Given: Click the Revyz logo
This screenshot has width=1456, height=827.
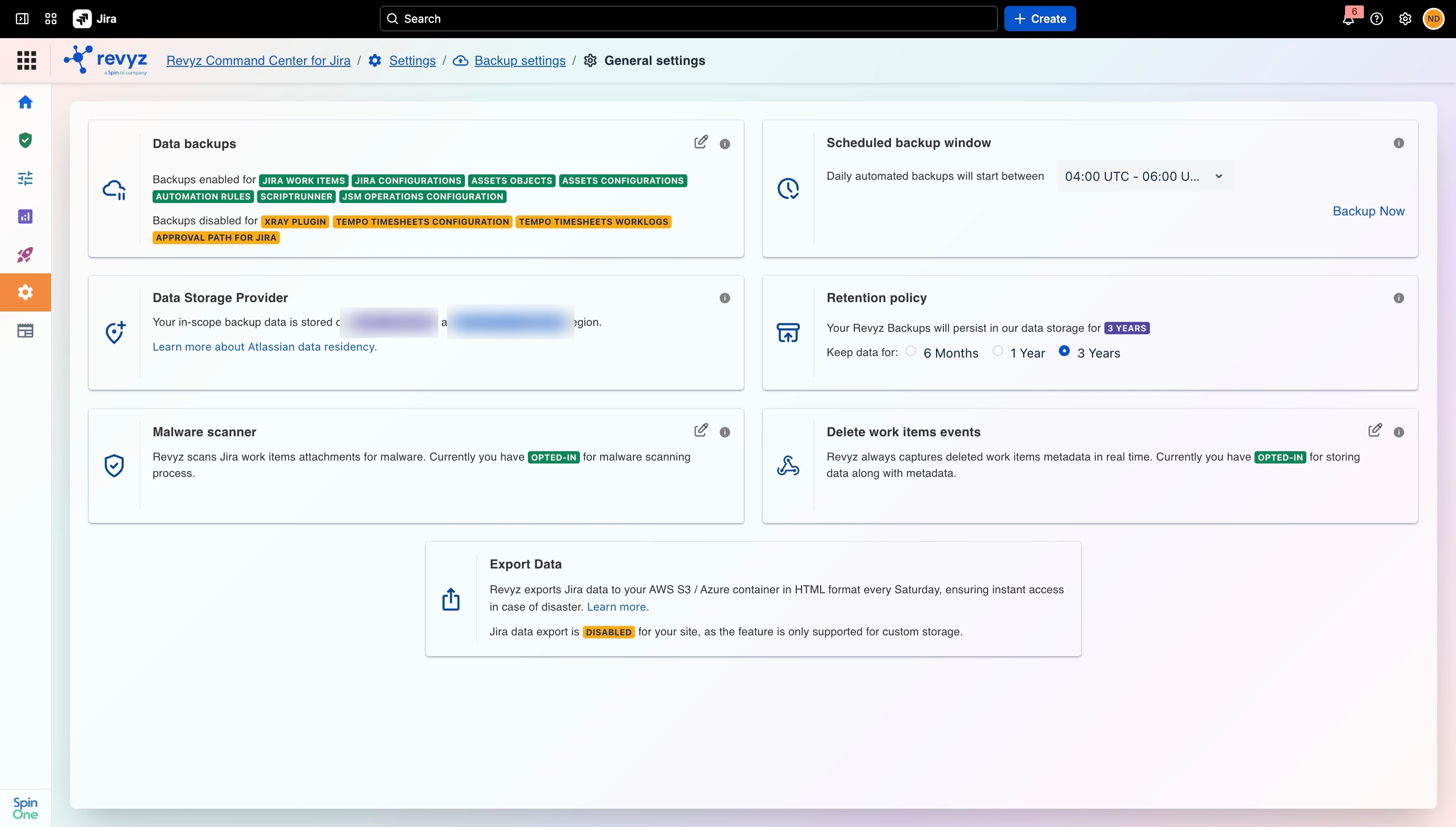Looking at the screenshot, I should (105, 60).
